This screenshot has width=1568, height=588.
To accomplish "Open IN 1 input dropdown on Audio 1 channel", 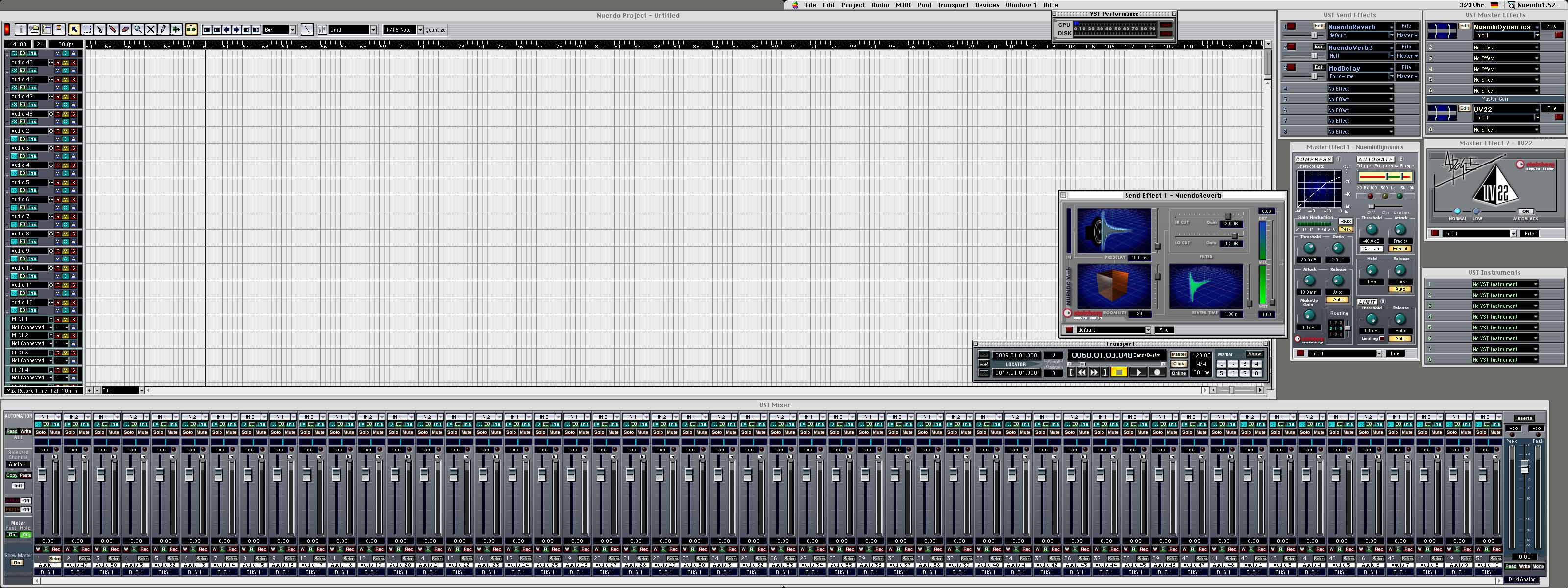I will pos(48,417).
